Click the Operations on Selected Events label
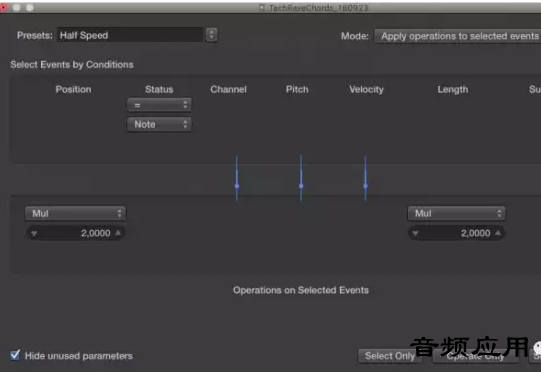 [x=301, y=290]
